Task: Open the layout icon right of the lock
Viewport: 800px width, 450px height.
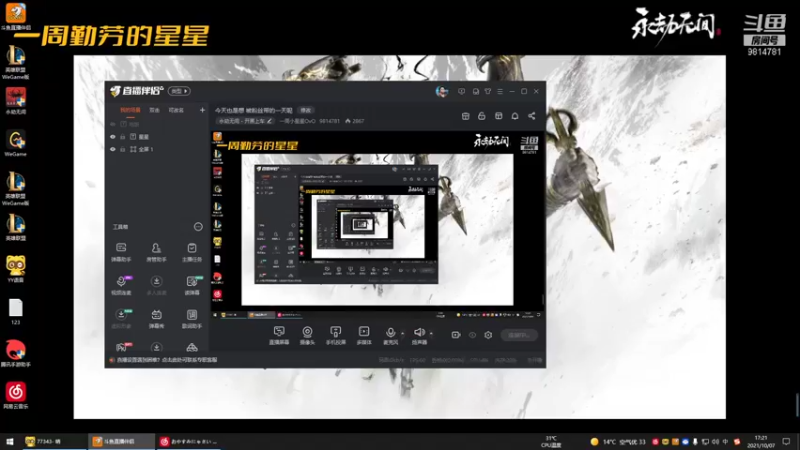Action: (x=498, y=116)
